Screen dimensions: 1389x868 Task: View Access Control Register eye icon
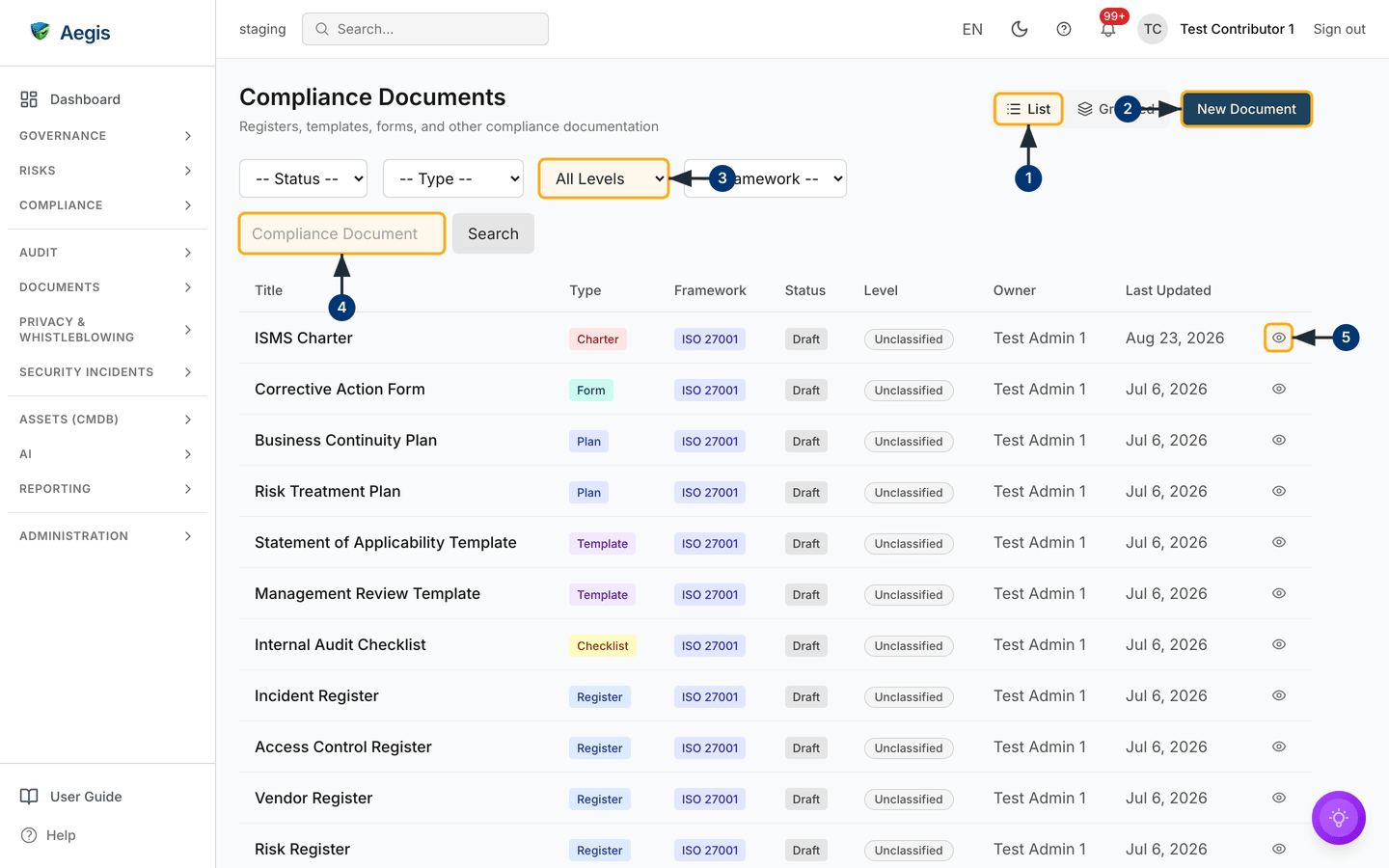click(1279, 746)
